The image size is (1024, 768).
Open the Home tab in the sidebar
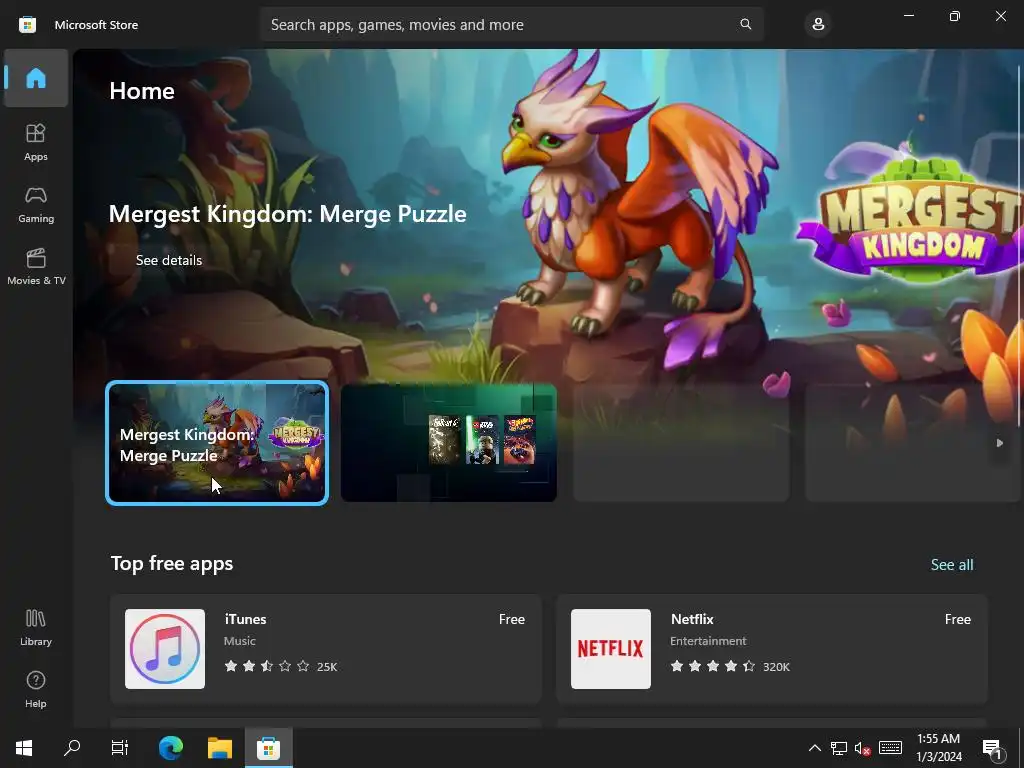coord(36,78)
